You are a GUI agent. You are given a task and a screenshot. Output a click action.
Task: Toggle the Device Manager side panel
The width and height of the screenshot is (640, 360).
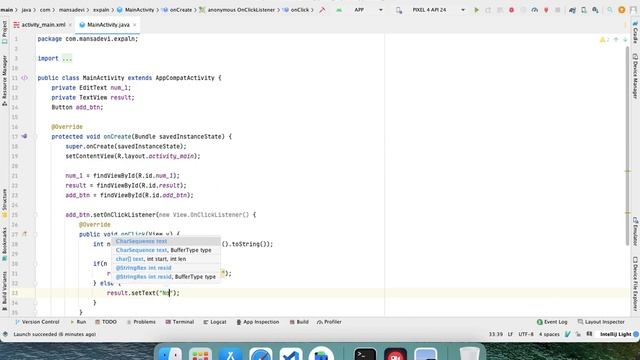click(x=635, y=76)
